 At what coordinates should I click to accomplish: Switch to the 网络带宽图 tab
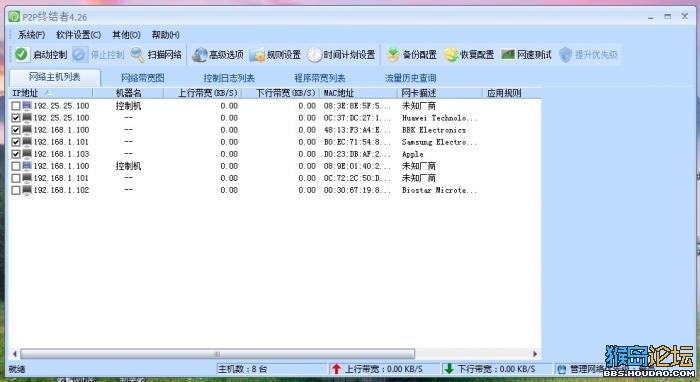coord(143,78)
